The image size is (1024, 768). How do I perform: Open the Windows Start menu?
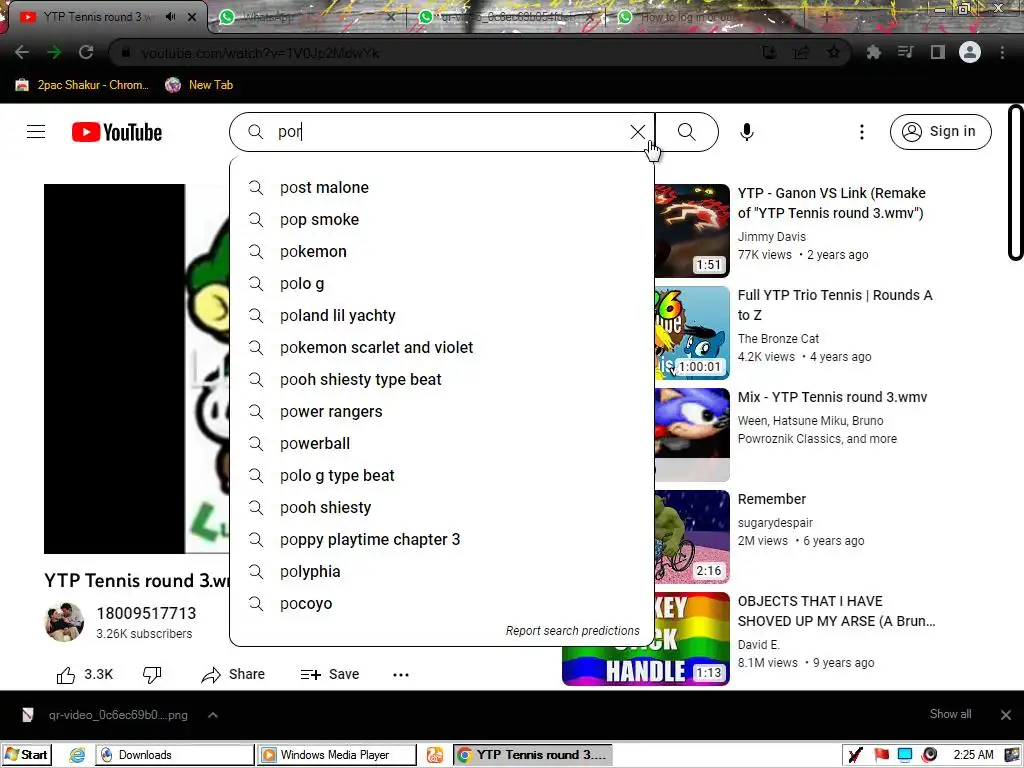27,755
